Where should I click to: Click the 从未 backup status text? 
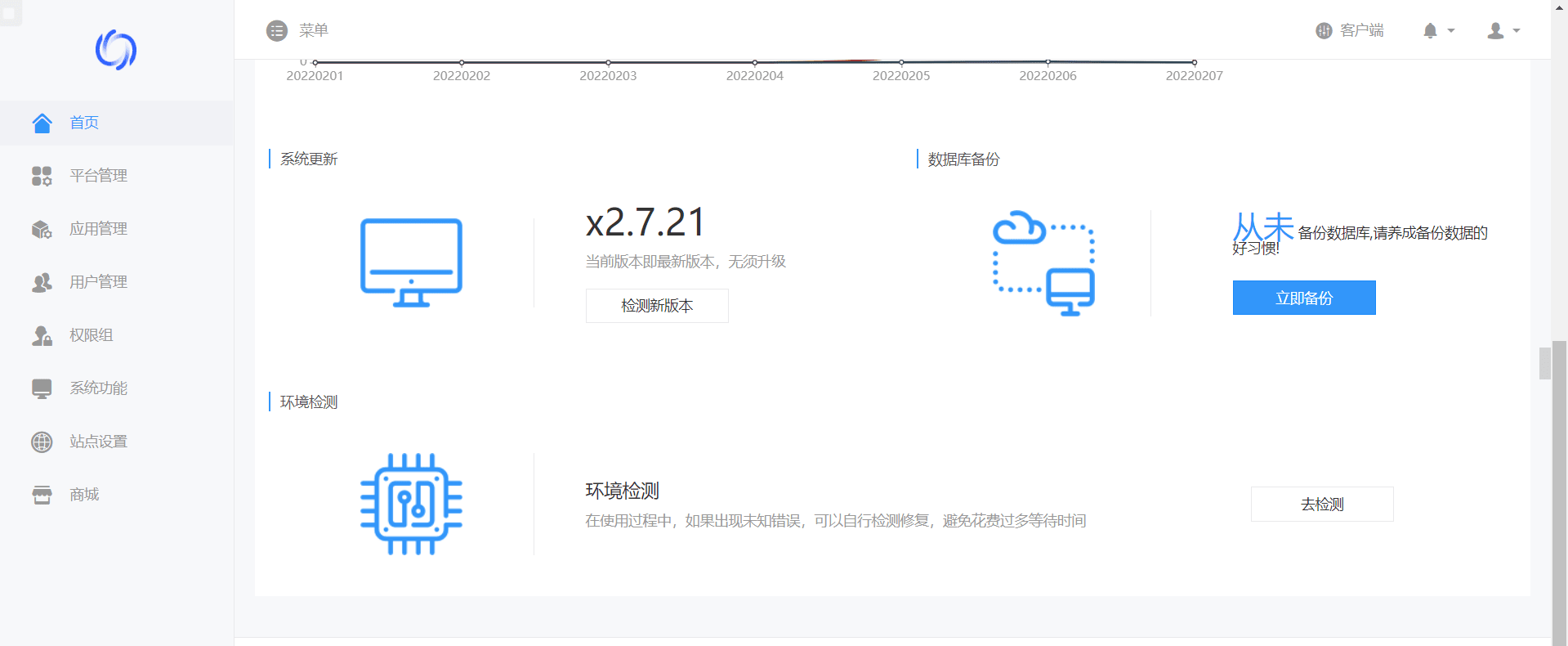(x=1263, y=227)
